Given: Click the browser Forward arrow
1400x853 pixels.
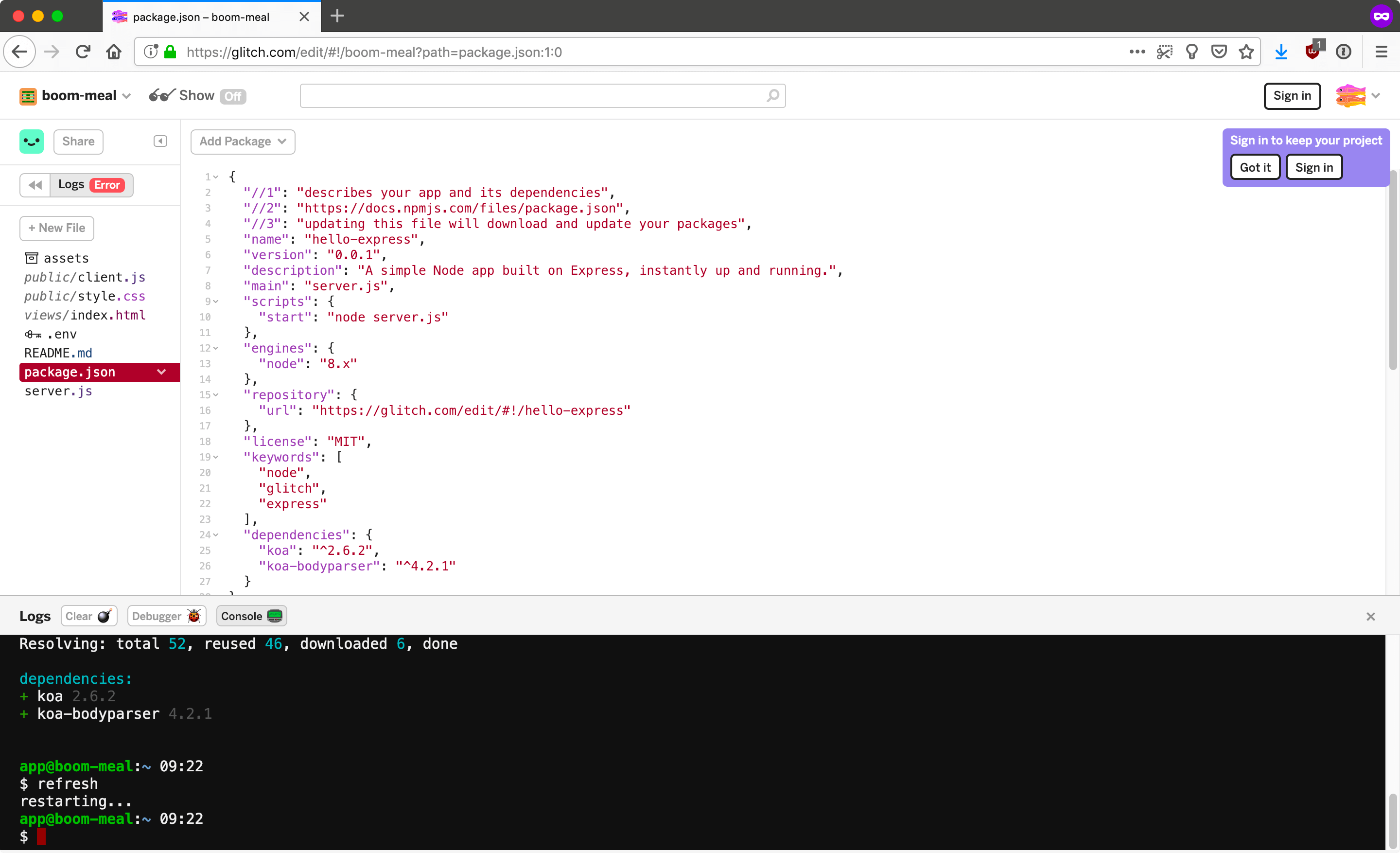Looking at the screenshot, I should click(x=52, y=52).
